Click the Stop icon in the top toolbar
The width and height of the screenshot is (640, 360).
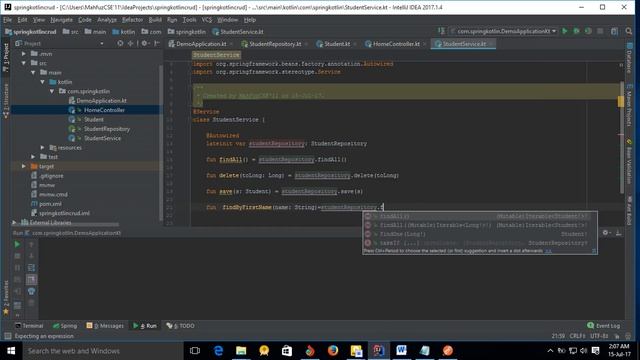[x=600, y=31]
